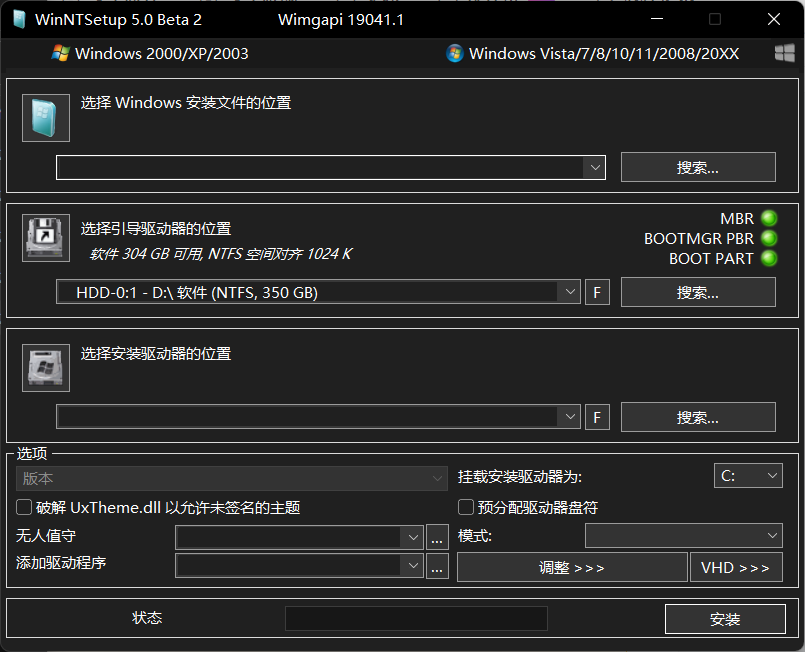Expand the 模式 mode dropdown
Screen dimensions: 805x652
coord(683,535)
